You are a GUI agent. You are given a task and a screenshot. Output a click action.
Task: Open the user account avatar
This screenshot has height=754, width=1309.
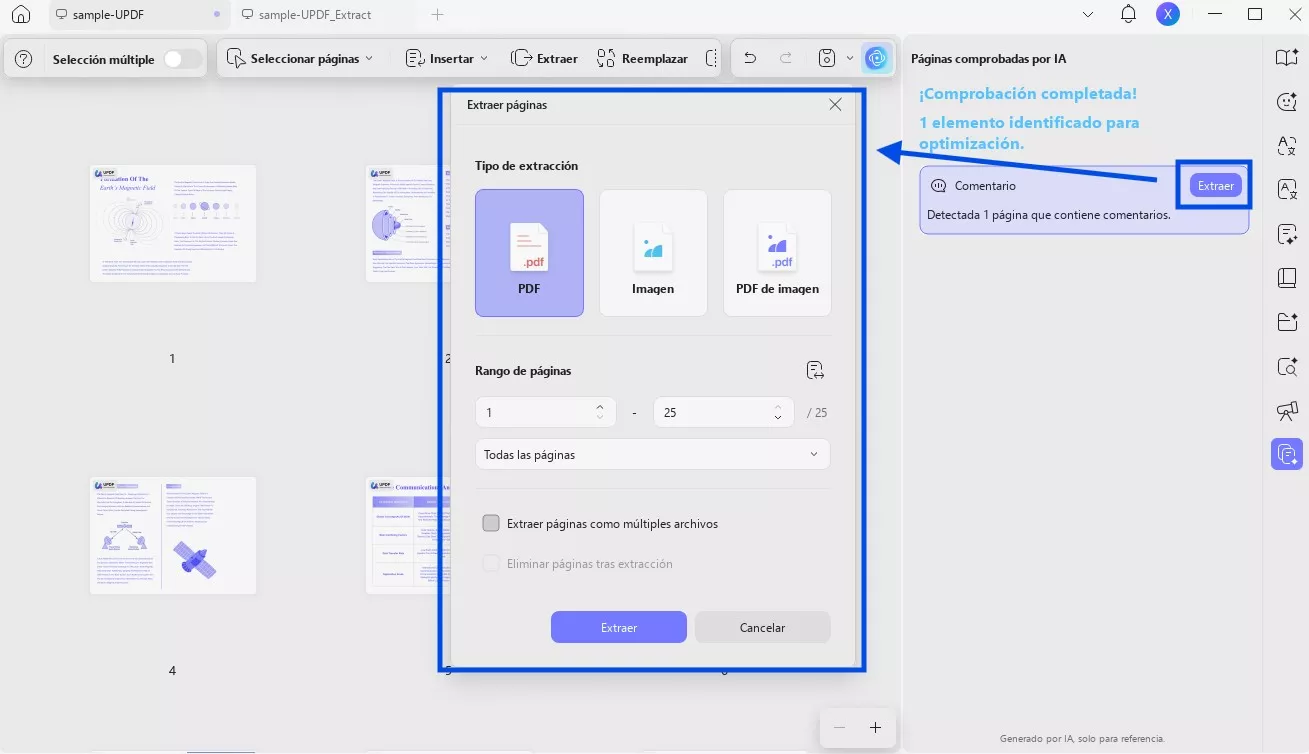pos(1167,14)
